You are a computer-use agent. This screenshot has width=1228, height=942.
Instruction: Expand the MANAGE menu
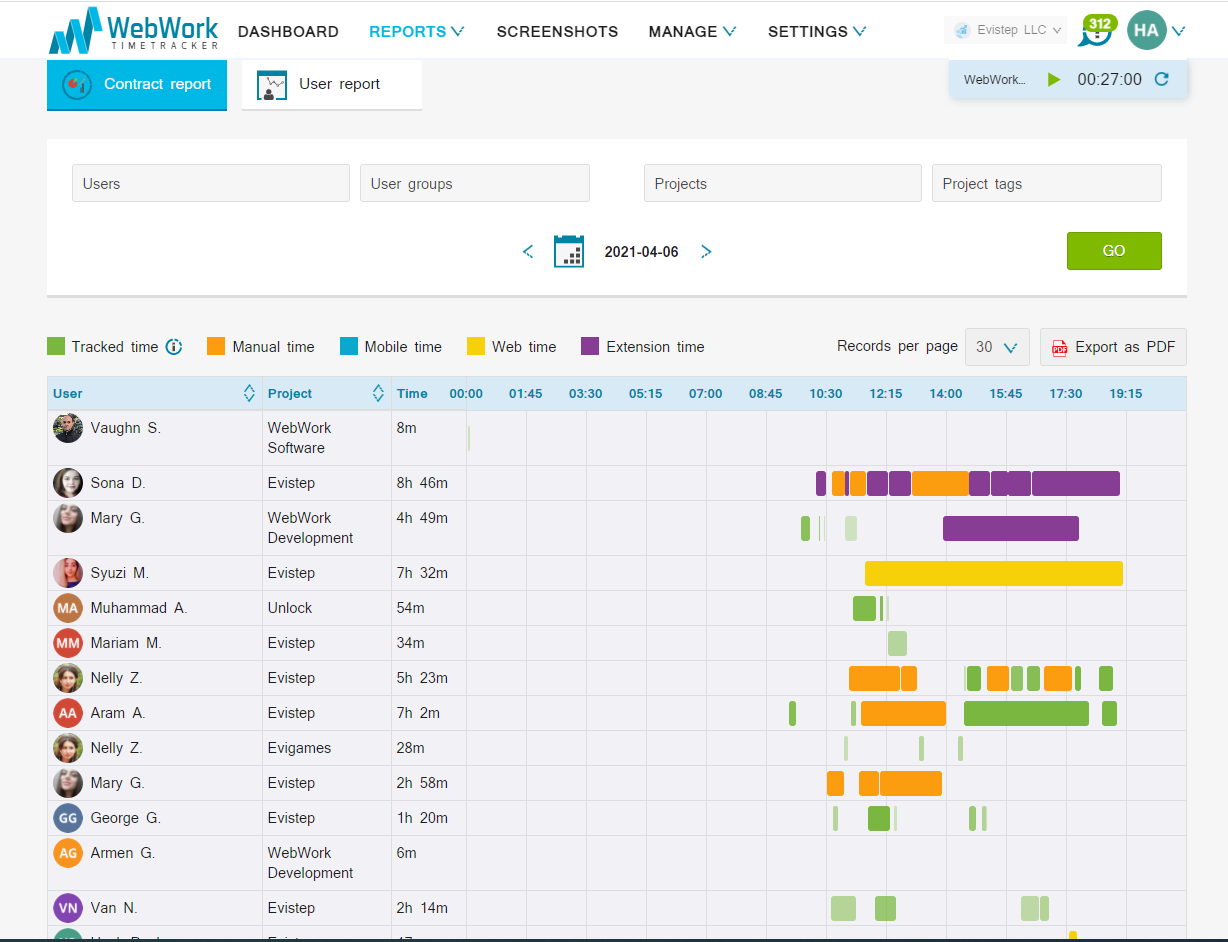point(692,31)
